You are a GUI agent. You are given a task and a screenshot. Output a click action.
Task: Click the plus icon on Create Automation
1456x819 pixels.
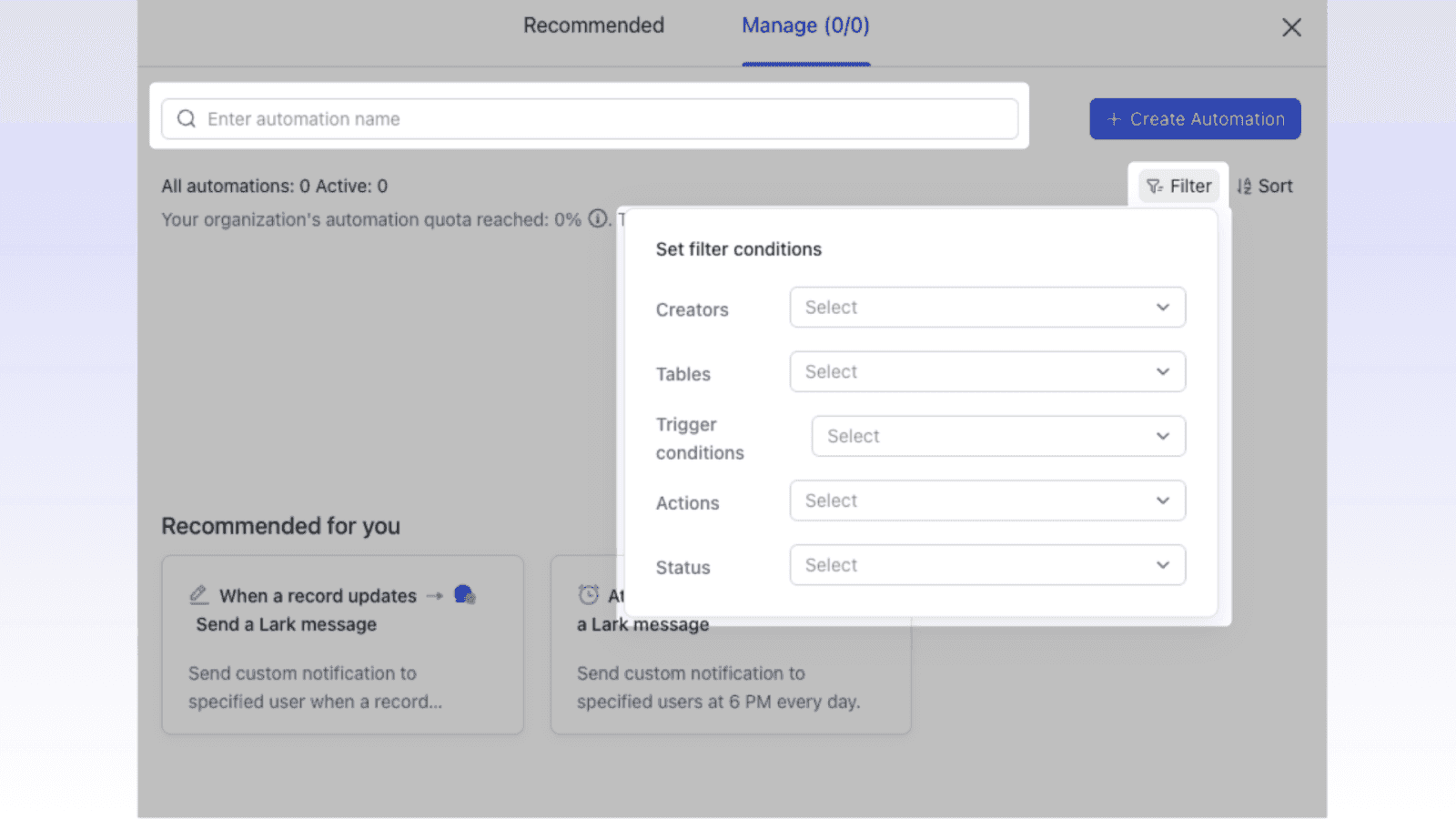pos(1114,118)
